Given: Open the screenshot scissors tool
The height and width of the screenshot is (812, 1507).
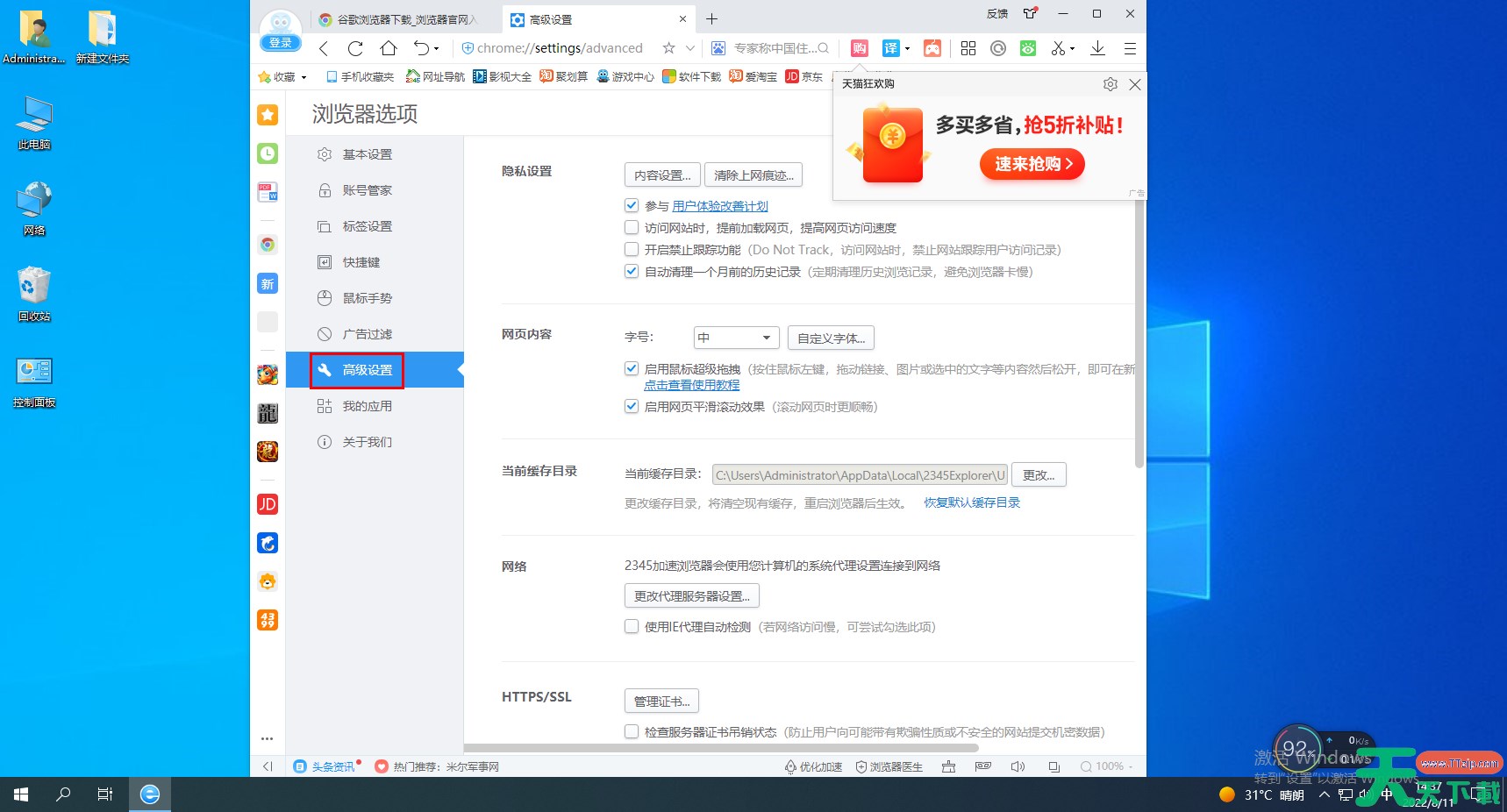Looking at the screenshot, I should [x=1059, y=48].
